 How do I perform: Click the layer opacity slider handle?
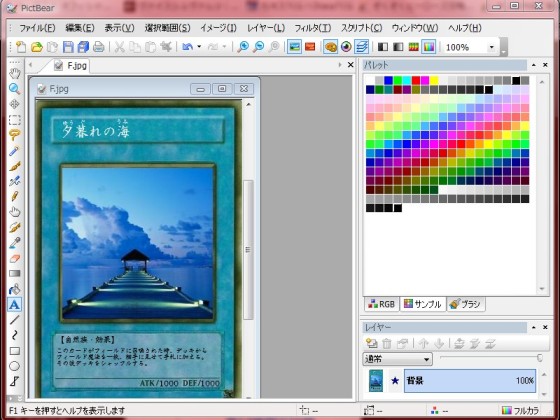tap(540, 358)
